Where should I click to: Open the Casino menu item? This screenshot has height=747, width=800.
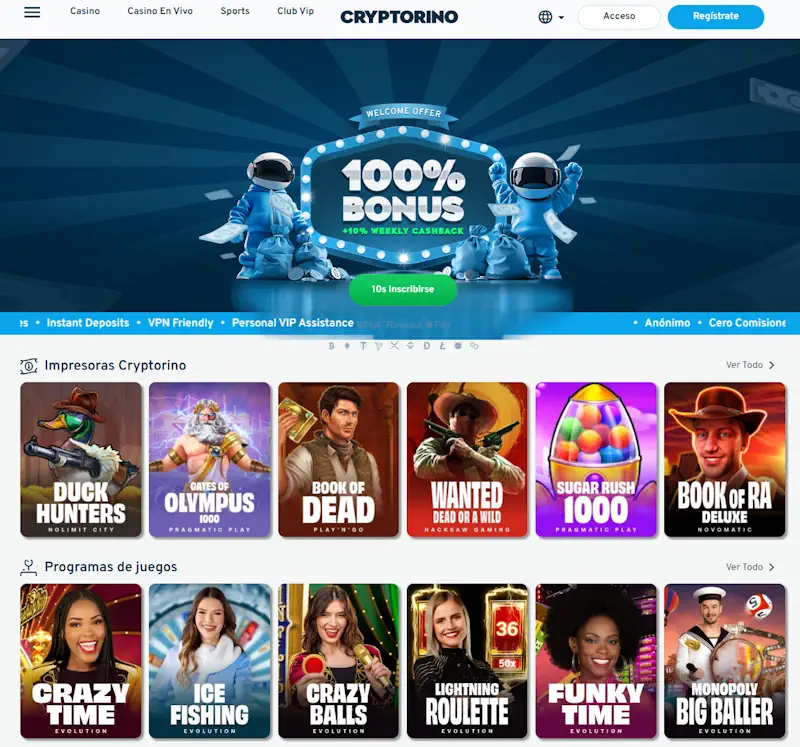click(85, 11)
